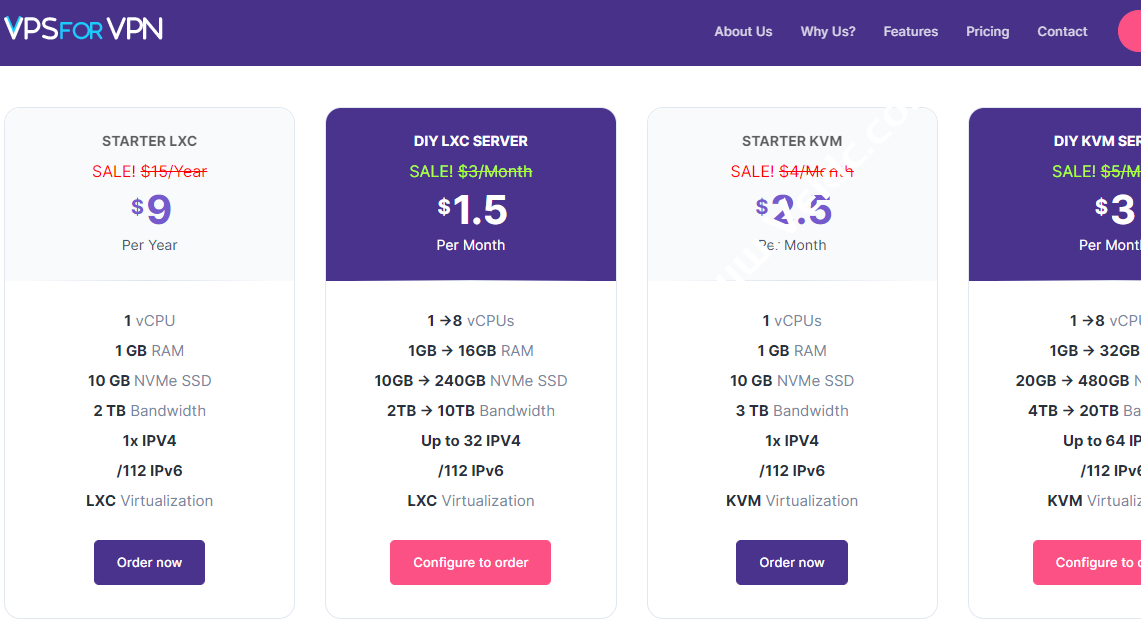Click the LXC Virtualization spec text
The height and width of the screenshot is (636, 1141).
pos(149,500)
